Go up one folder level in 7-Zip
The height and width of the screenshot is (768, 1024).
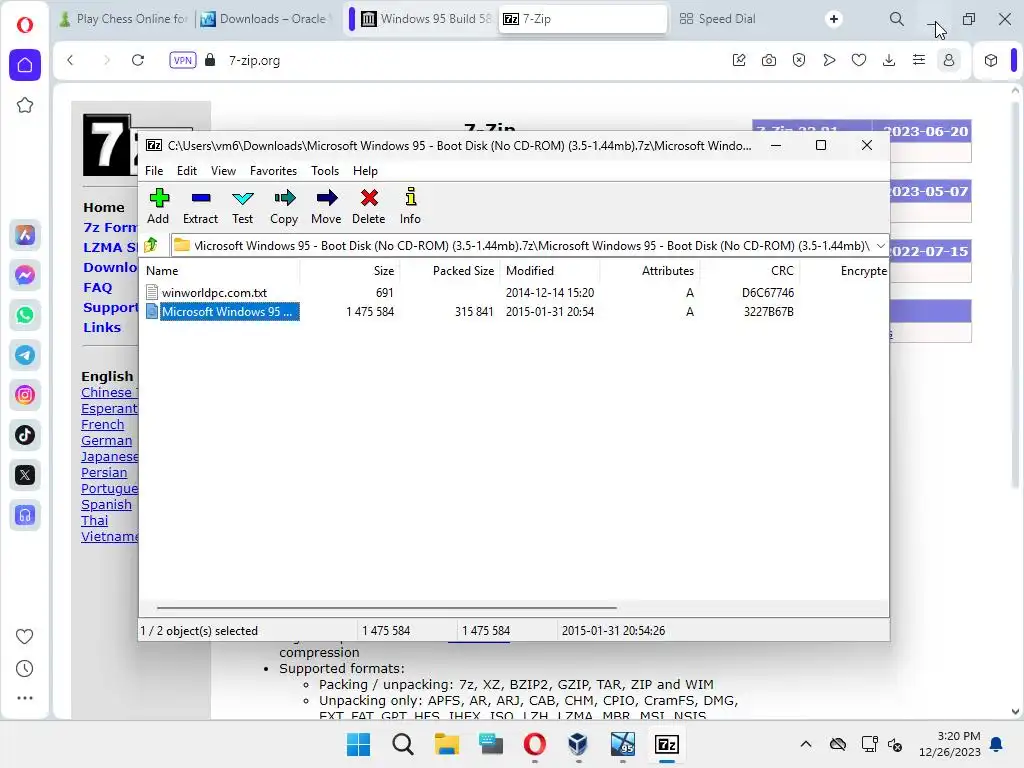point(152,246)
